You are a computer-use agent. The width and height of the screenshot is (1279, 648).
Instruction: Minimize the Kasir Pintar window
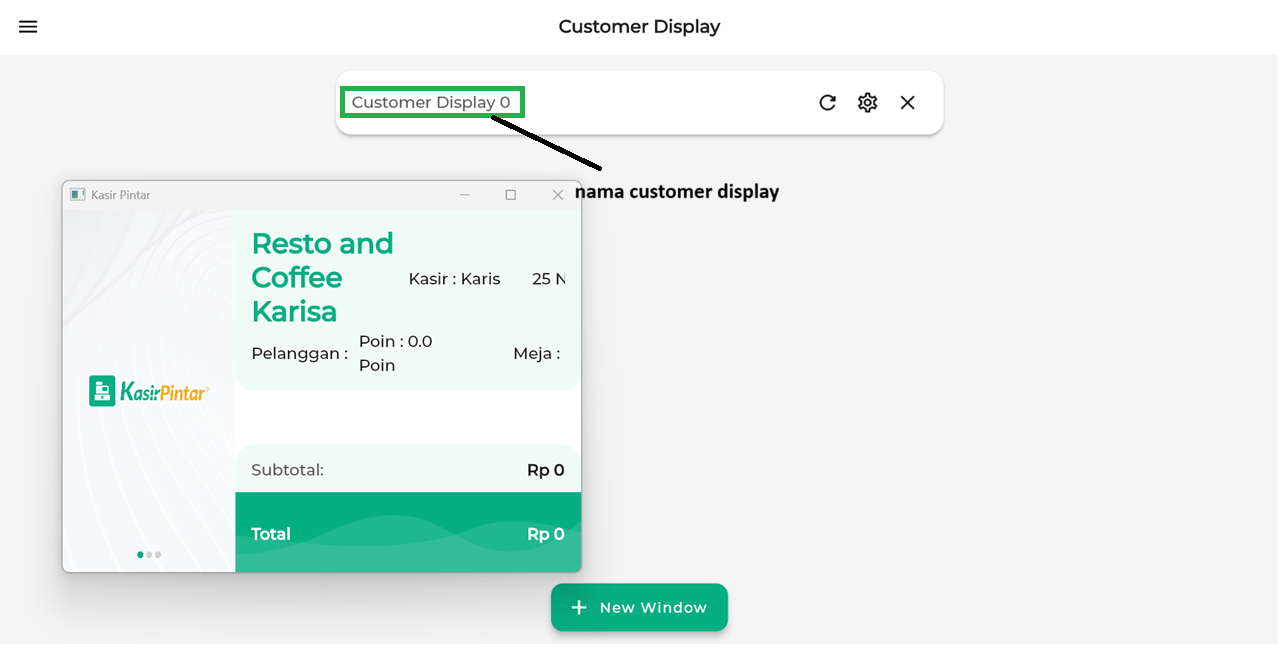465,195
